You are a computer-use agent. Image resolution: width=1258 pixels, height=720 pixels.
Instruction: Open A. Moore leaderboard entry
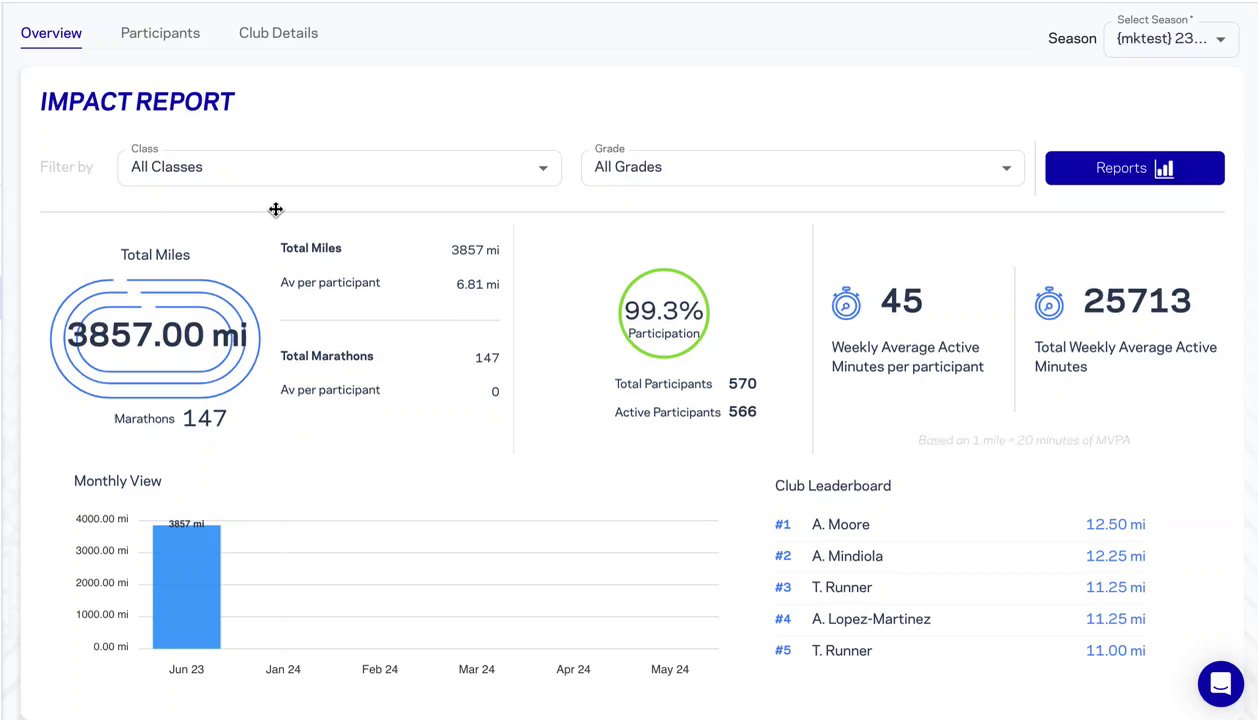[840, 524]
